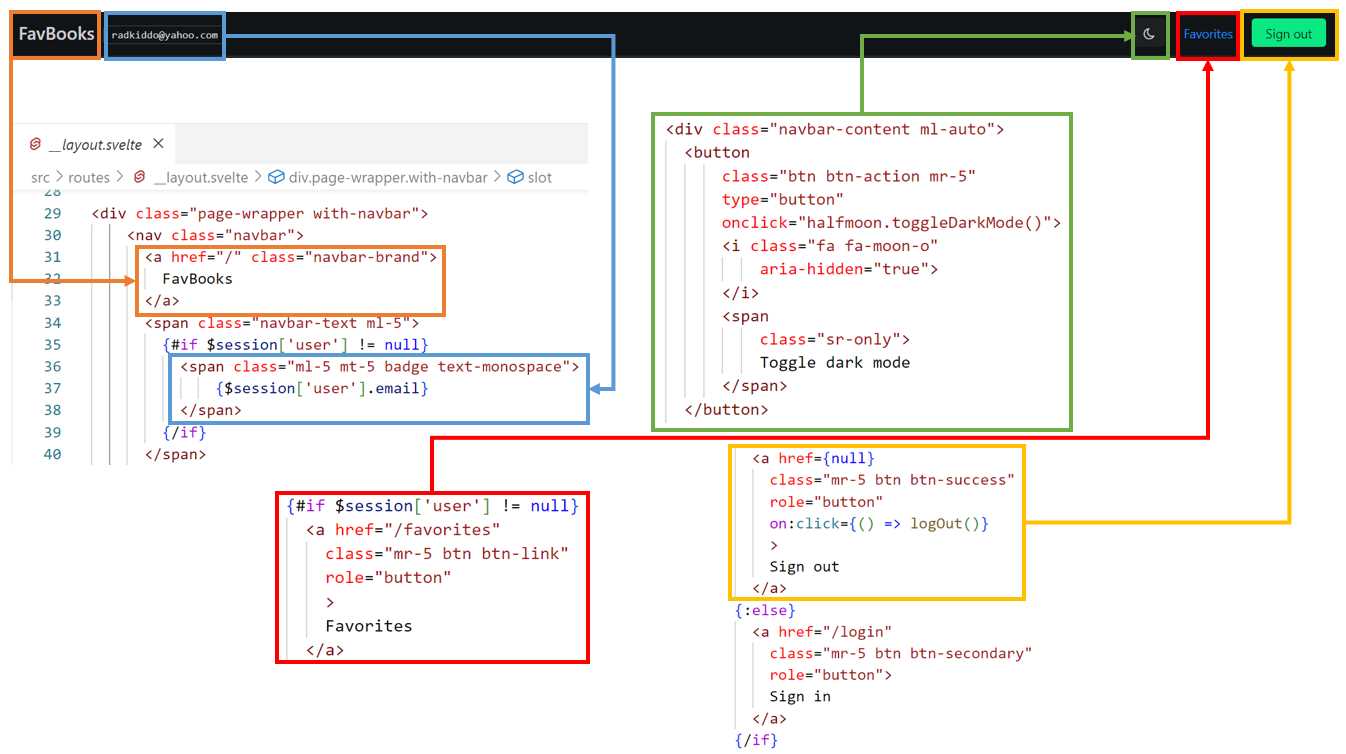The width and height of the screenshot is (1346, 754).
Task: Open the routes breadcrumb dropdown
Action: tap(89, 177)
